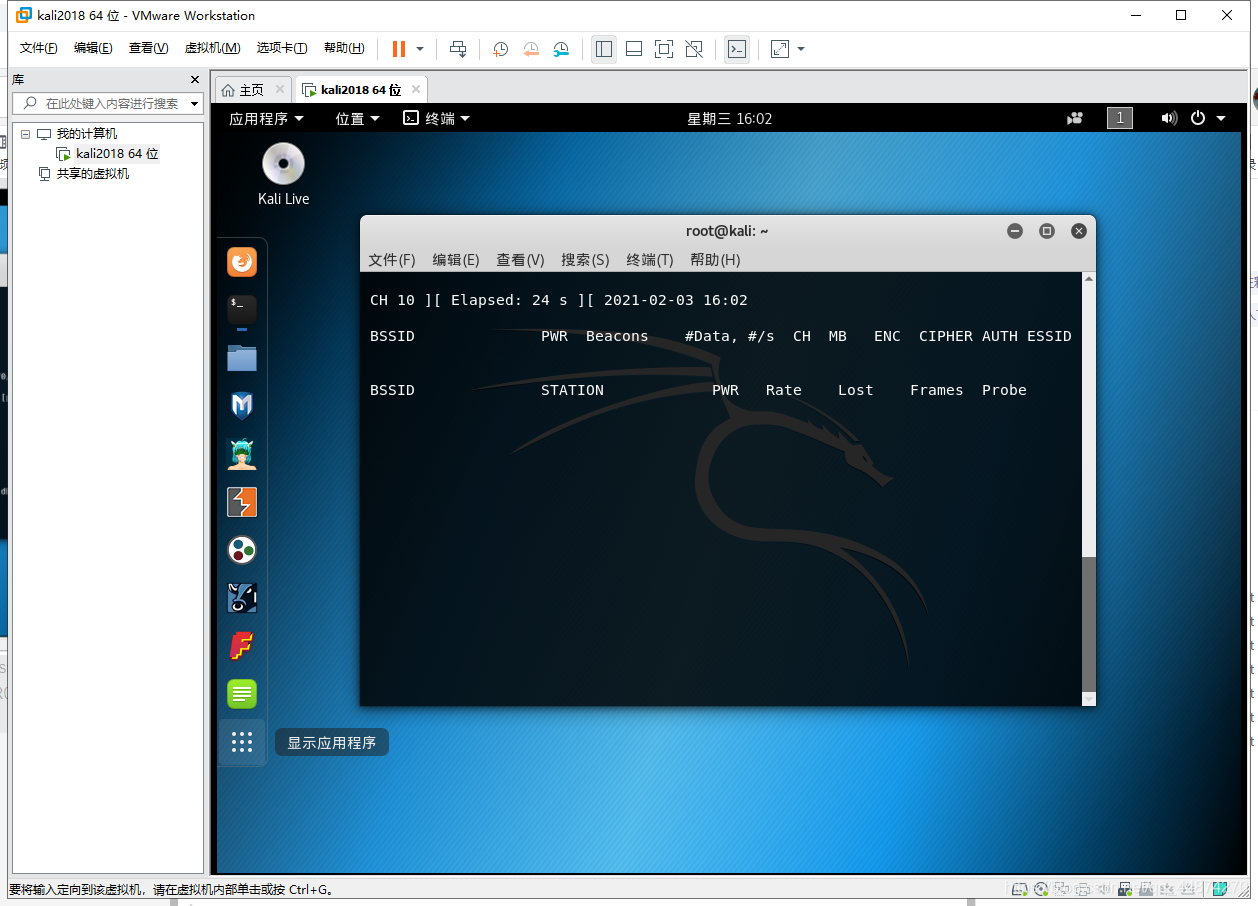Open the three-colored circle dock icon

click(242, 550)
